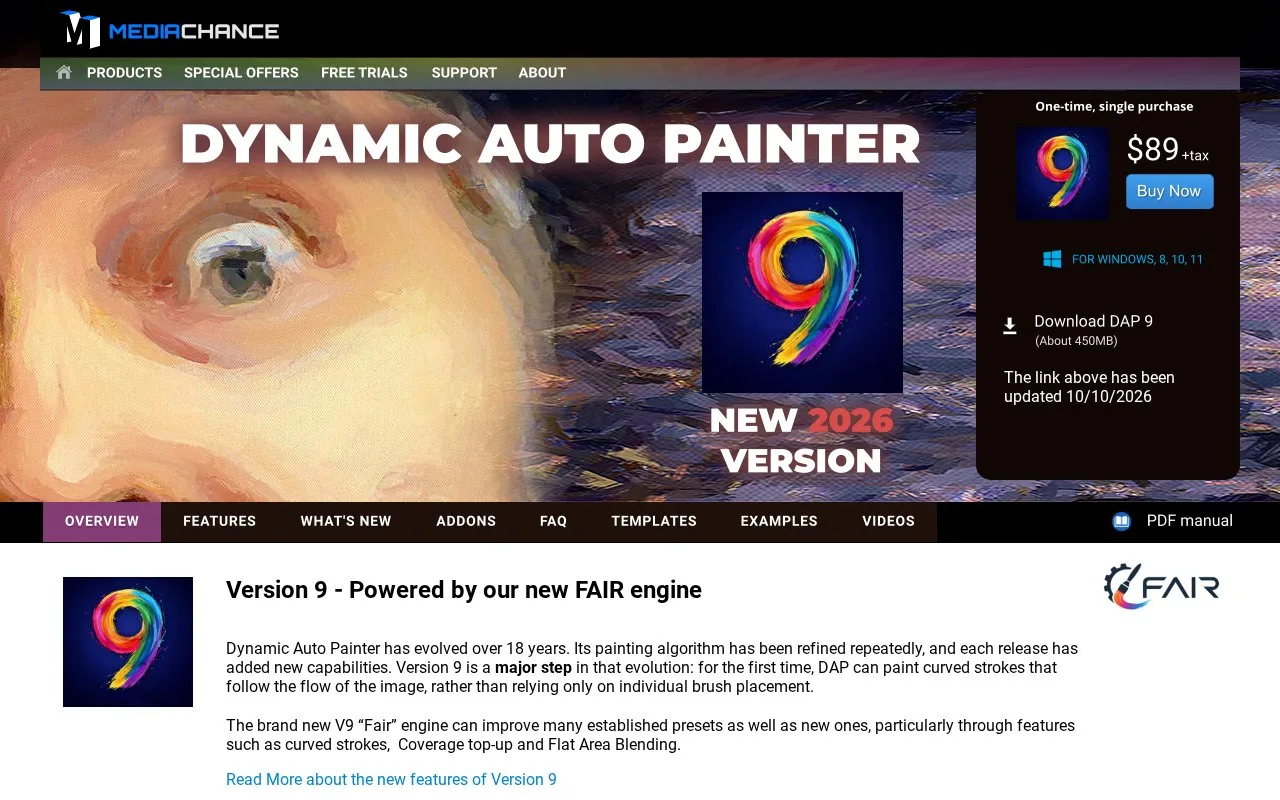The height and width of the screenshot is (800, 1280).
Task: Click the number 9 thumbnail beside price
Action: (x=1062, y=173)
